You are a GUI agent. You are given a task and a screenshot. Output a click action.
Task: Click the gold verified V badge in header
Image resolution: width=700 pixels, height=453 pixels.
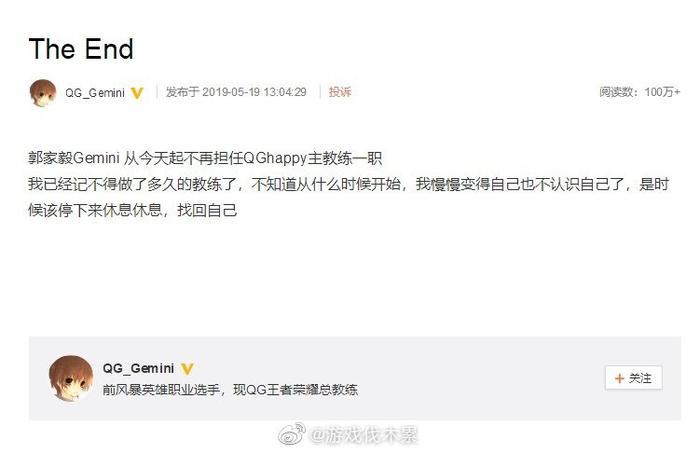[137, 93]
